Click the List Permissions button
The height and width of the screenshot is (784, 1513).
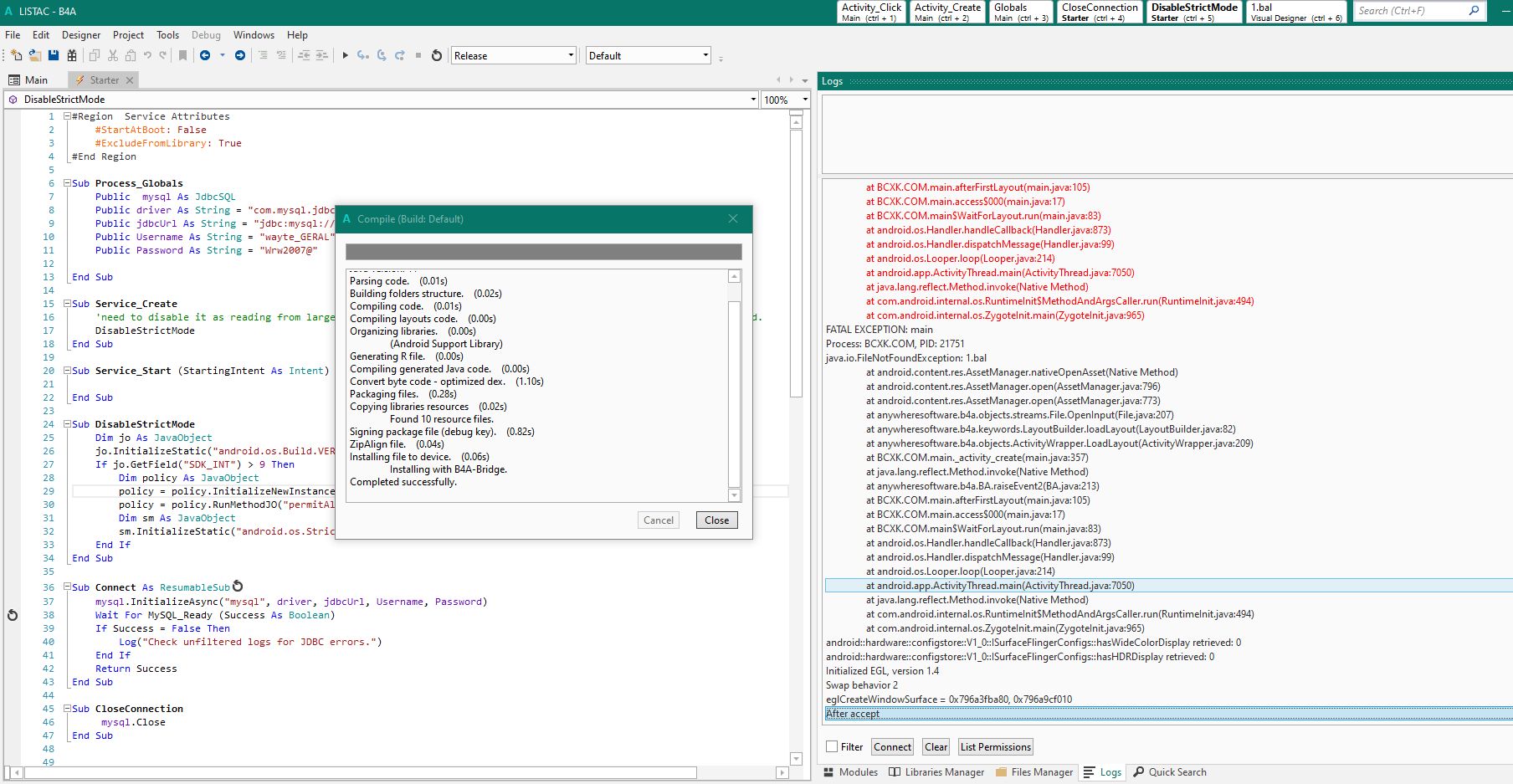(995, 747)
